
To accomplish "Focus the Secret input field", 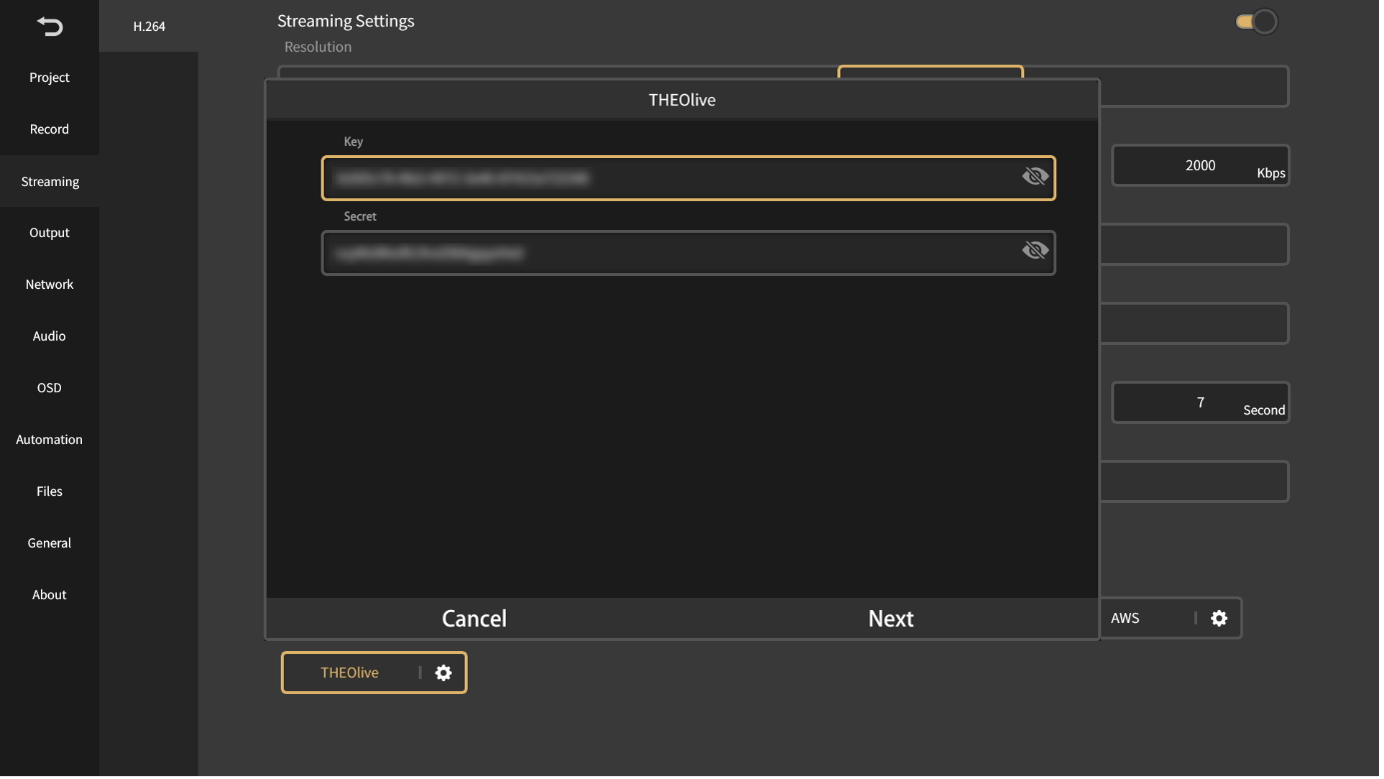I will pos(690,253).
